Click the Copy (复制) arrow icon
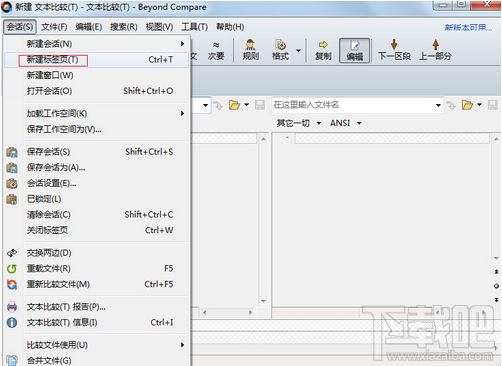502x366 pixels. click(323, 50)
